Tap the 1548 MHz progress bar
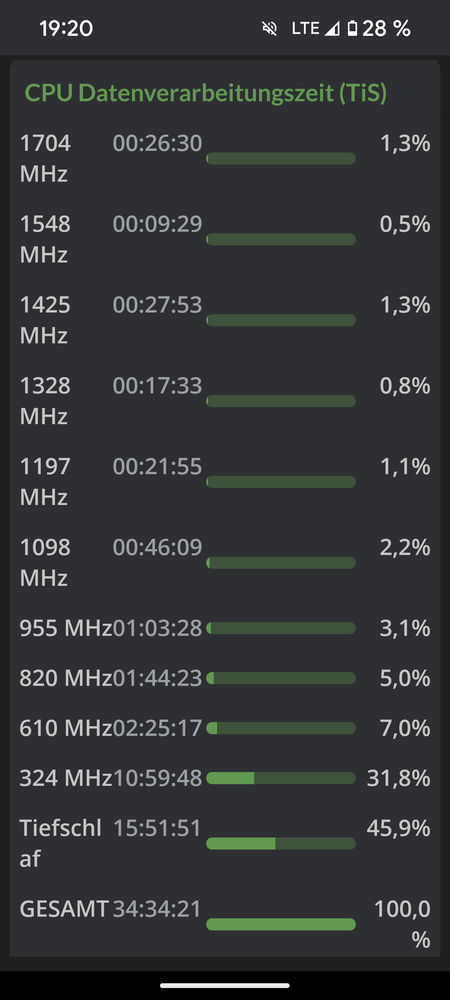The image size is (450, 1000). (281, 239)
